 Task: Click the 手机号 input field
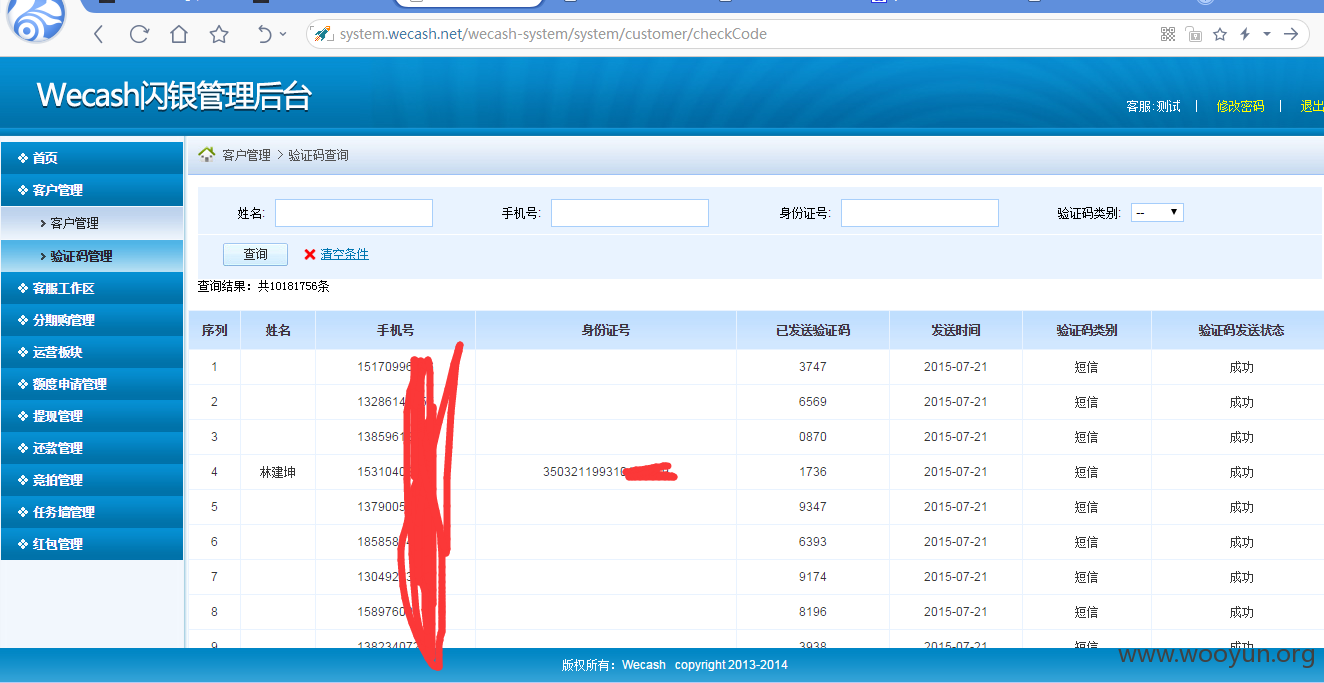[x=630, y=213]
